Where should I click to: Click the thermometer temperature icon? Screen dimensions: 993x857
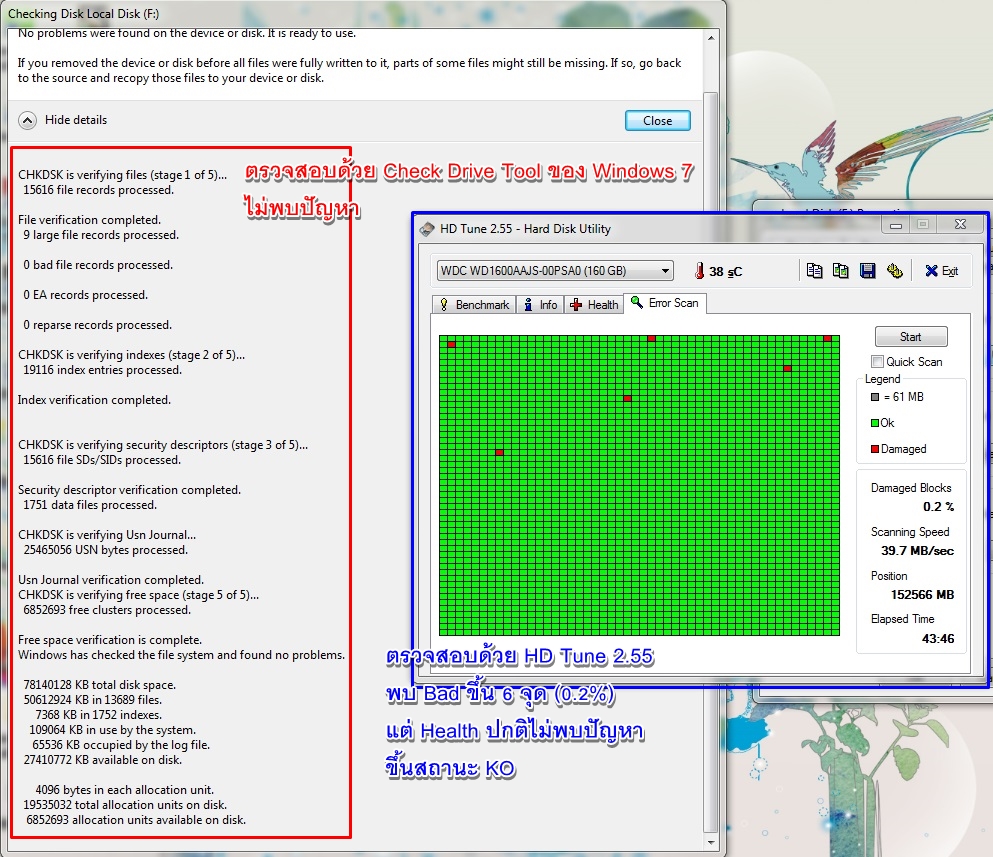point(699,271)
